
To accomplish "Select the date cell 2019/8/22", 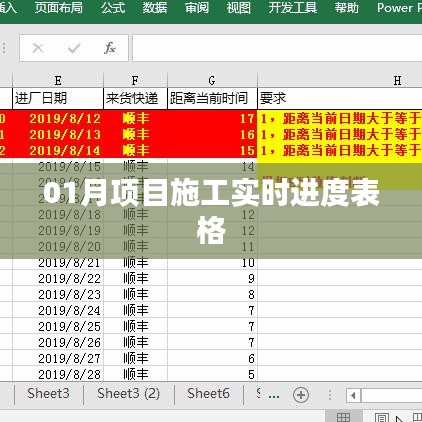I will (x=58, y=278).
